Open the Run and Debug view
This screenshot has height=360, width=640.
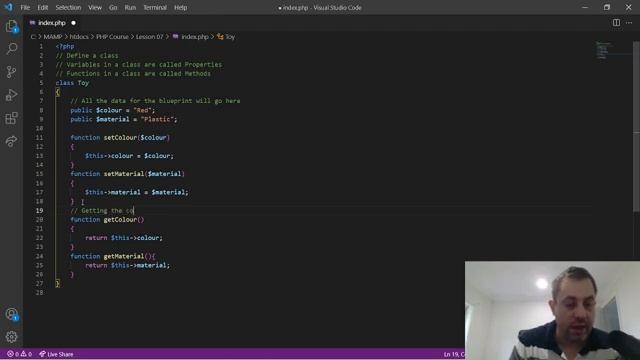tap(11, 95)
